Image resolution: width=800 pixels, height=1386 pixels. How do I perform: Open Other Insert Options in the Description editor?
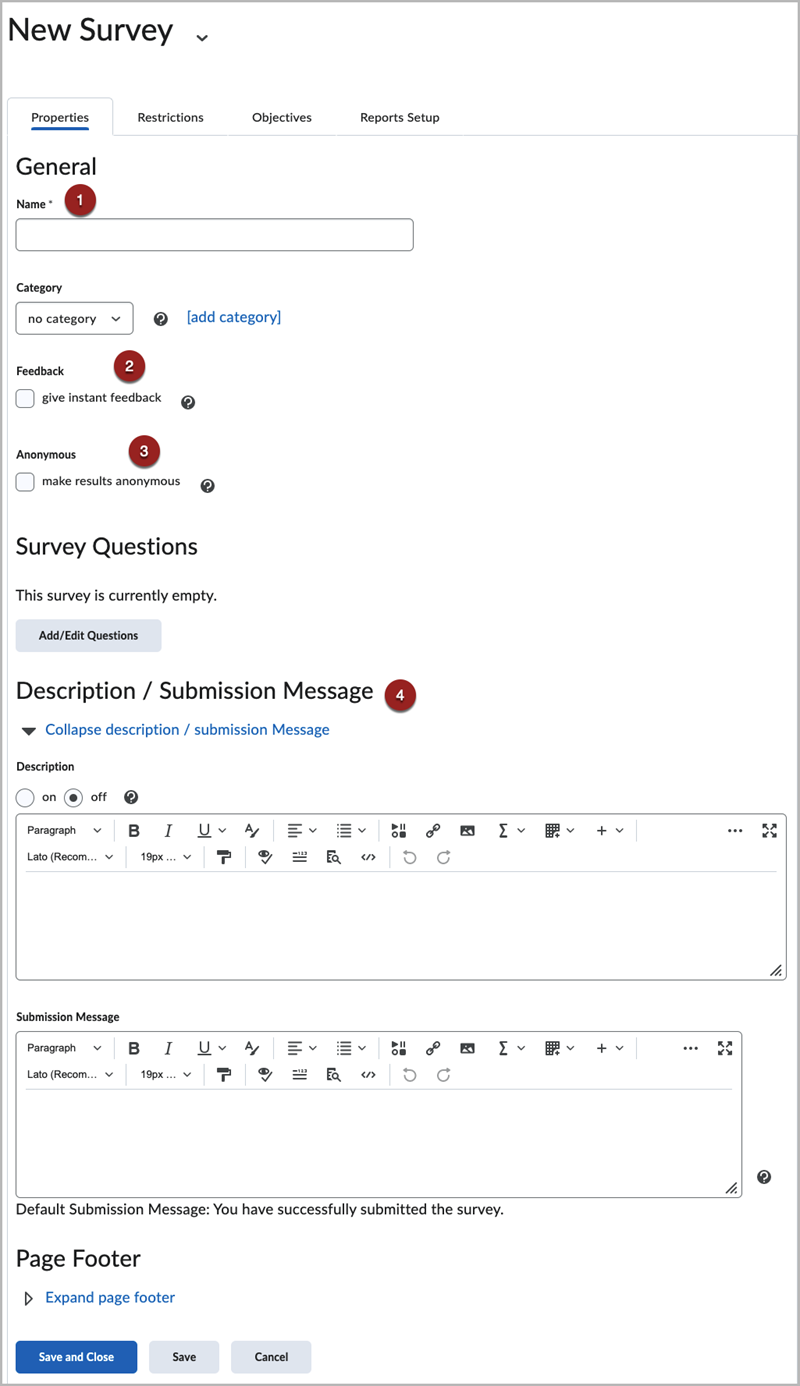pos(609,831)
